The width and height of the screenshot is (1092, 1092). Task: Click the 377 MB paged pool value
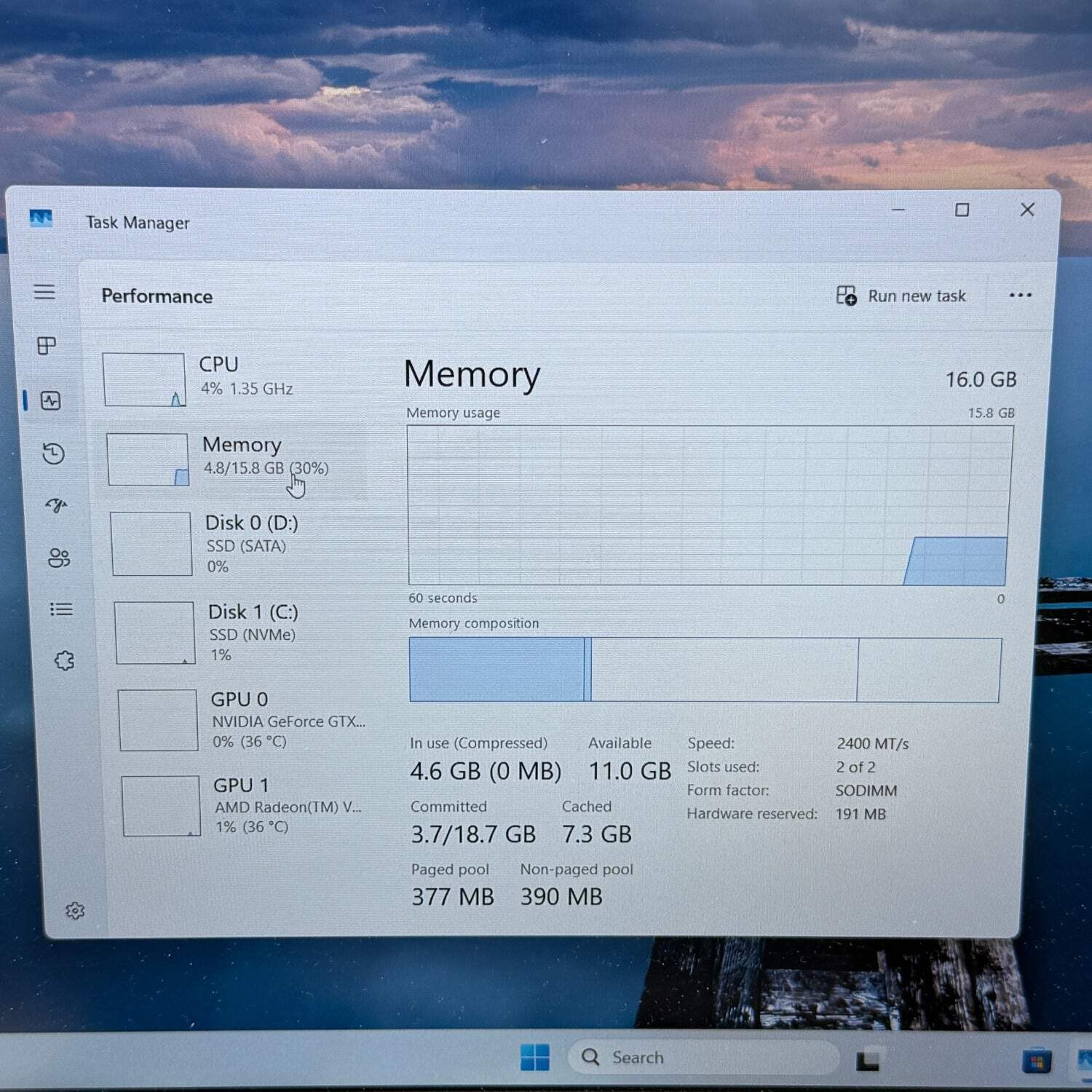tap(453, 897)
